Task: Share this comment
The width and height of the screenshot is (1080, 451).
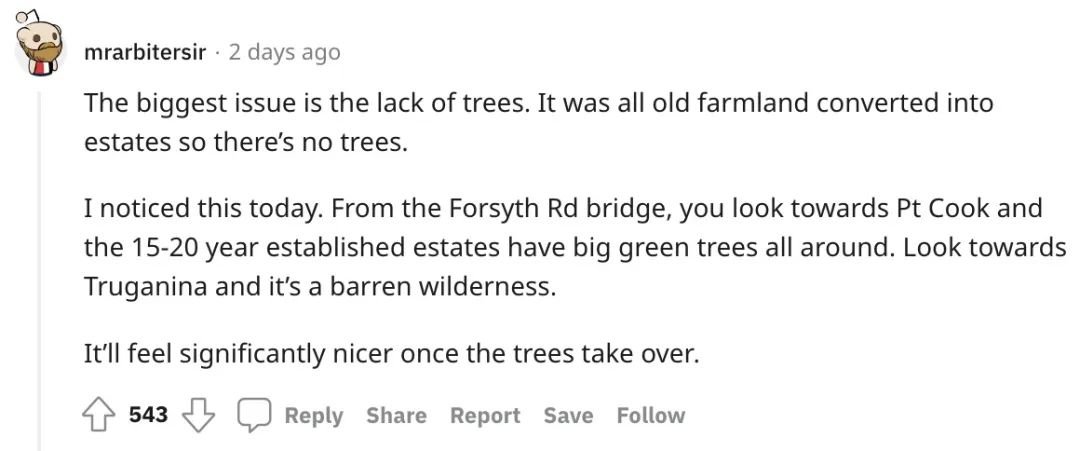Action: (x=396, y=415)
